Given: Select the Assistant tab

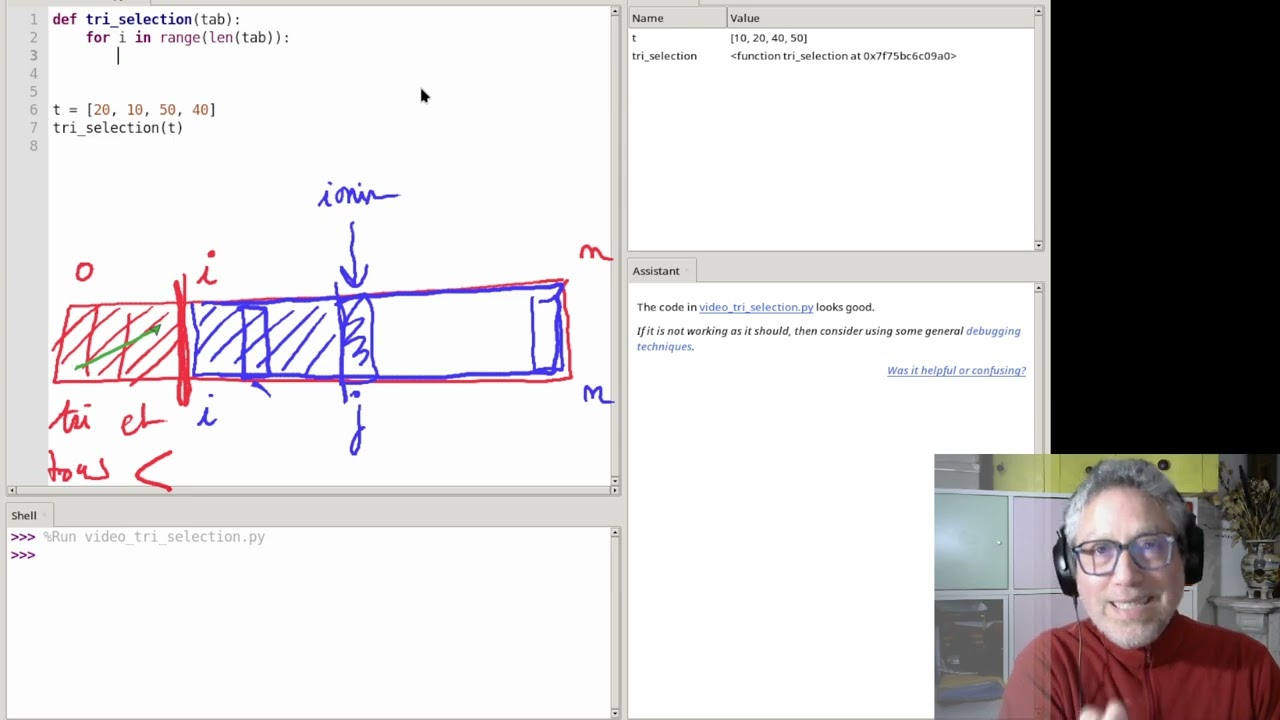Looking at the screenshot, I should point(656,271).
